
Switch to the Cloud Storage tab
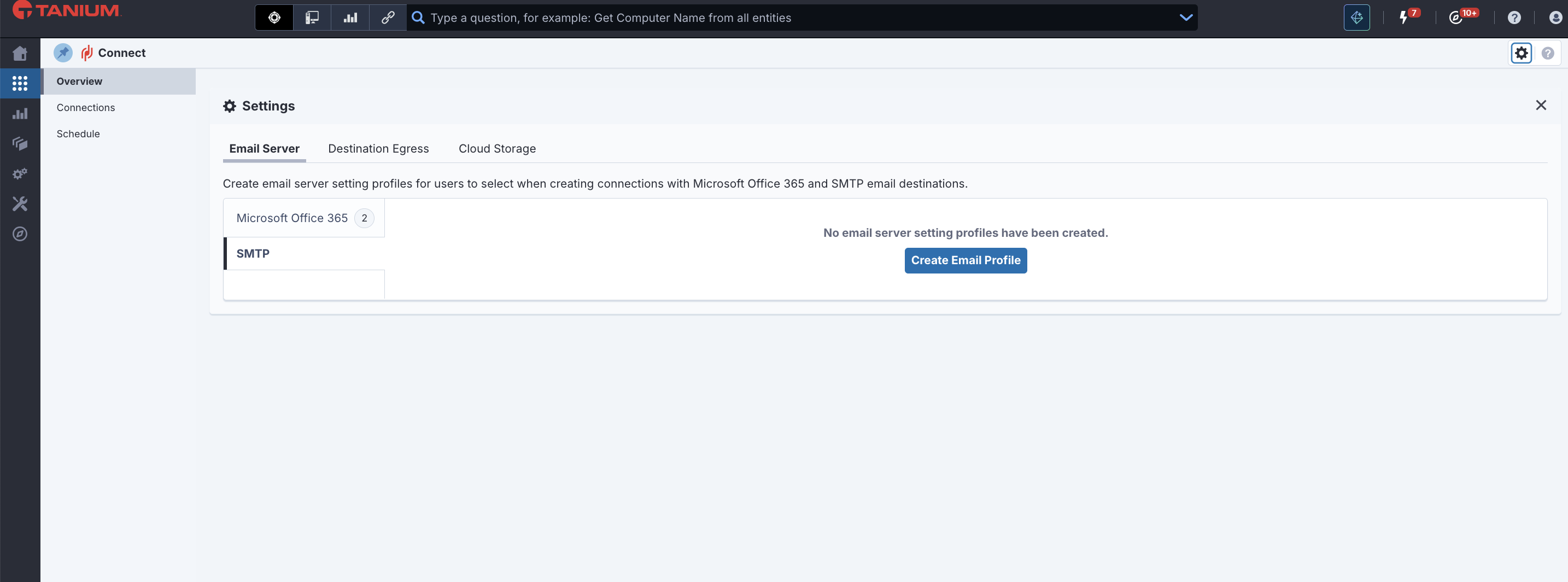tap(496, 149)
